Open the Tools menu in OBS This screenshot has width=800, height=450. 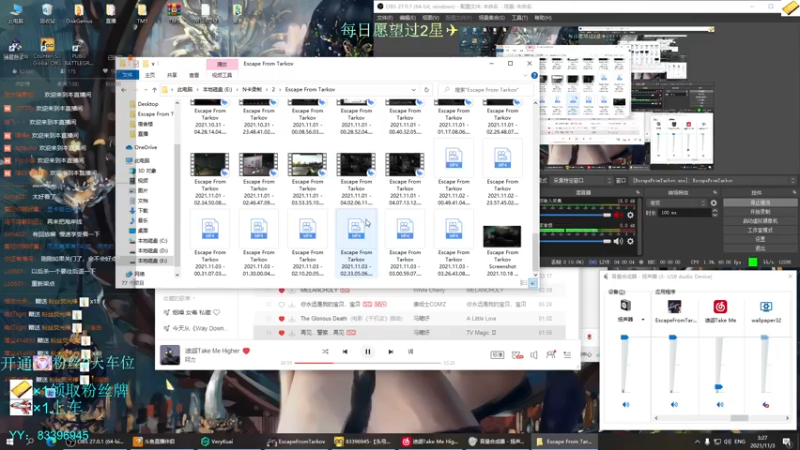tap(519, 18)
